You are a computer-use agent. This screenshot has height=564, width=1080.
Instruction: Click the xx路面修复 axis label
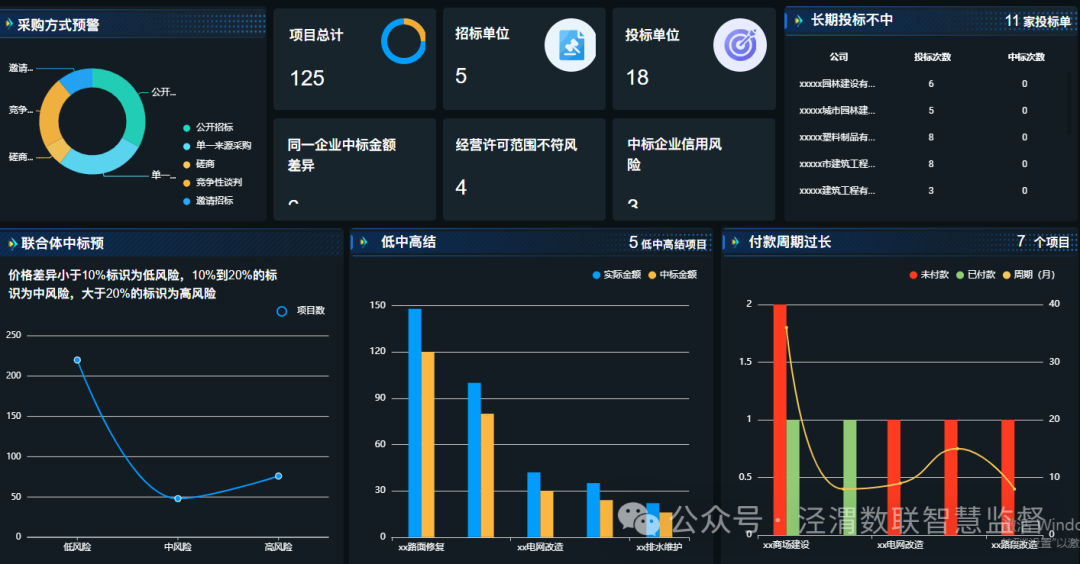click(x=422, y=547)
